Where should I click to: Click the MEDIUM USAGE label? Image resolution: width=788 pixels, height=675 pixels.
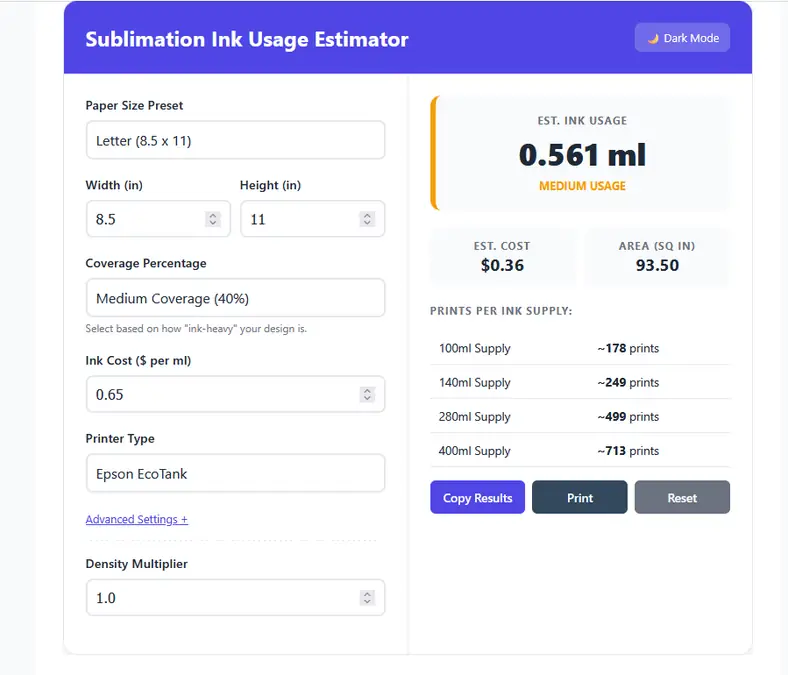[582, 186]
